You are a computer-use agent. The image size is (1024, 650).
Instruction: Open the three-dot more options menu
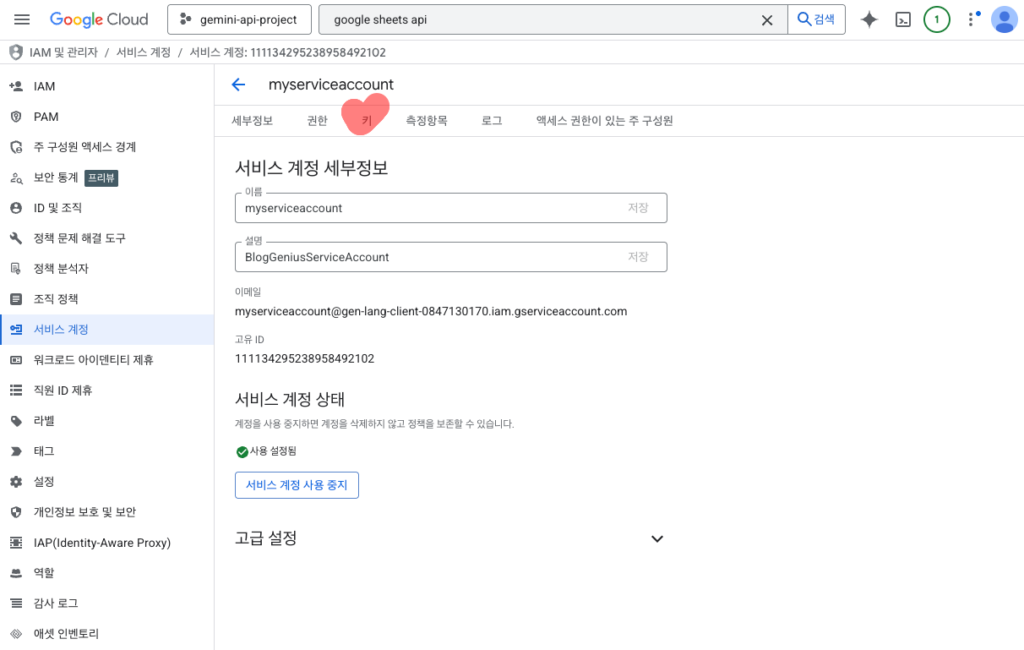tap(970, 20)
